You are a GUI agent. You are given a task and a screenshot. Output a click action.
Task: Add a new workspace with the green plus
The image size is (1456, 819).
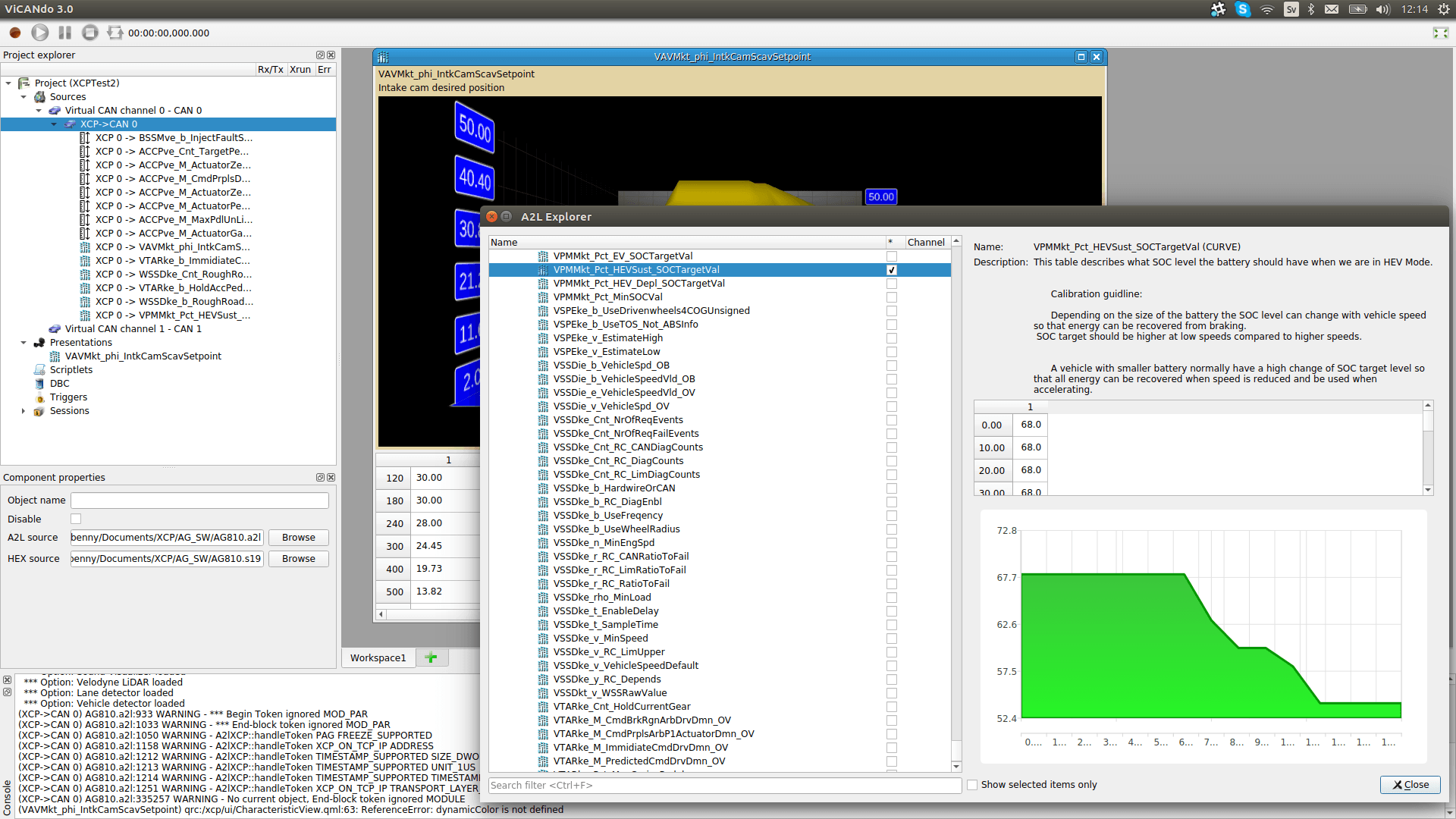click(x=431, y=657)
